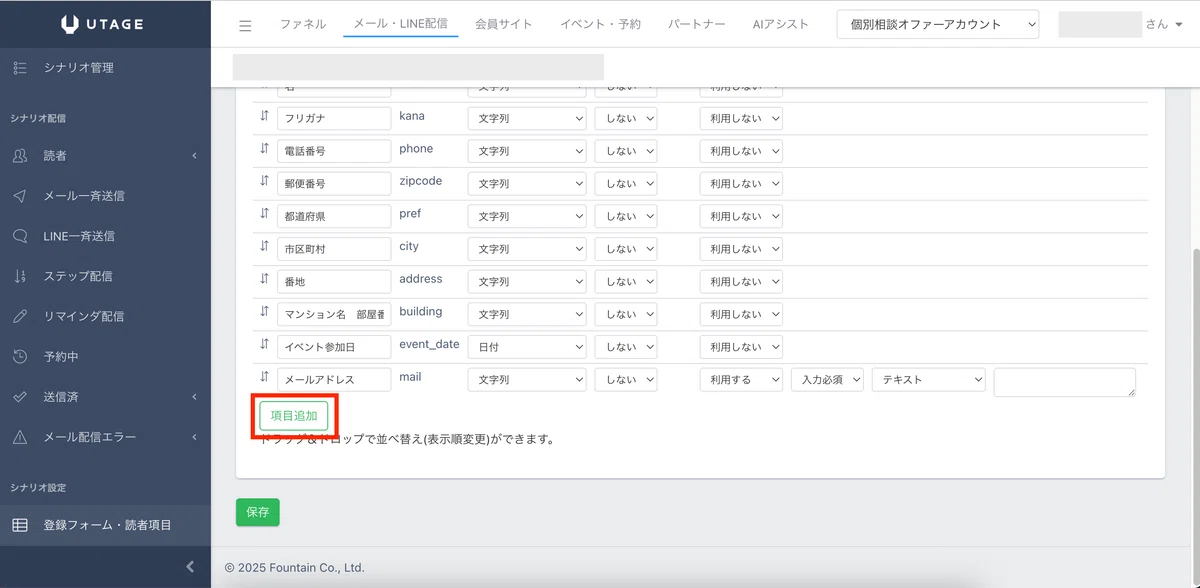
Task: Click reorder handle of メールアドレス row
Action: (264, 377)
